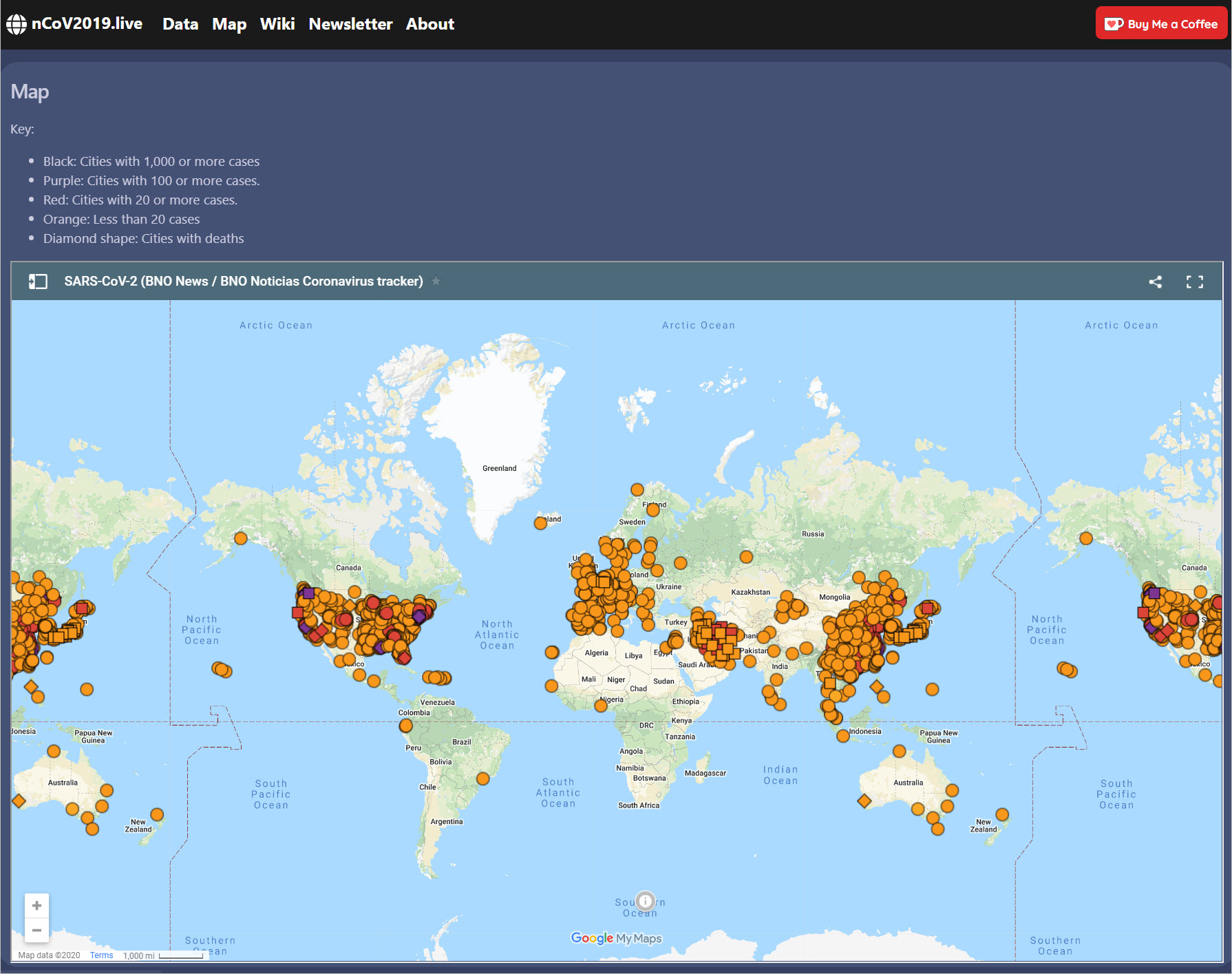Image resolution: width=1232 pixels, height=974 pixels.
Task: Open the map in fullscreen view
Action: pos(1194,282)
